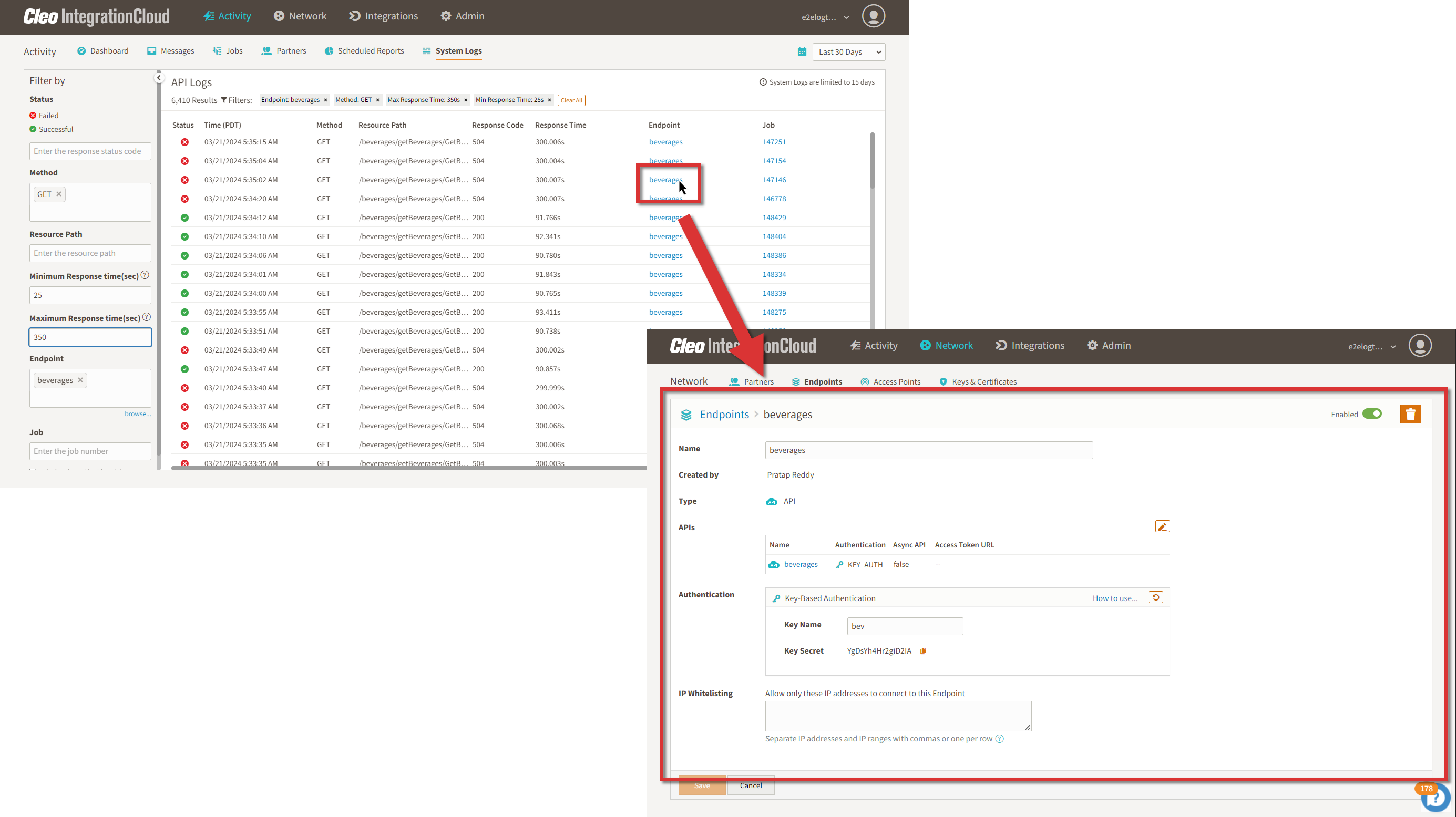This screenshot has width=1456, height=817.
Task: Open the Keys & Certificates tab
Action: [x=978, y=382]
